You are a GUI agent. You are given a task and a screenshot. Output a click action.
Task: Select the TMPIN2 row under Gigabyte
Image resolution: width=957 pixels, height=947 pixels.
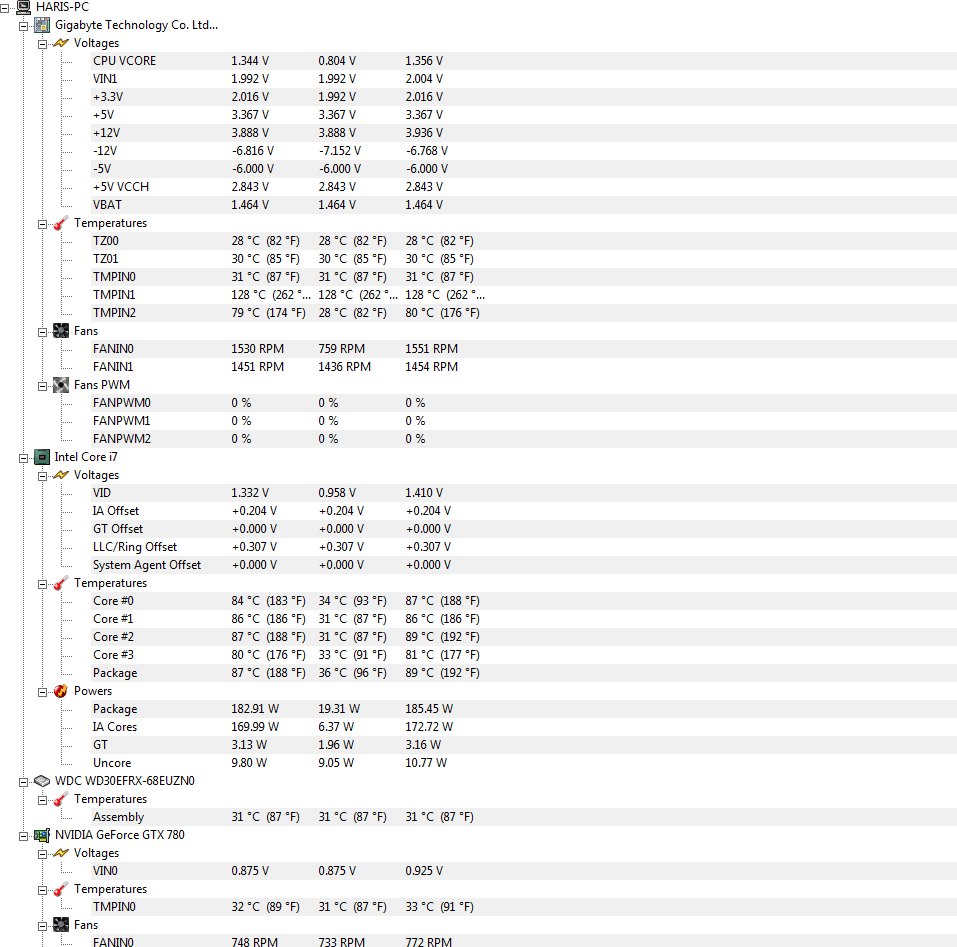pyautogui.click(x=524, y=313)
